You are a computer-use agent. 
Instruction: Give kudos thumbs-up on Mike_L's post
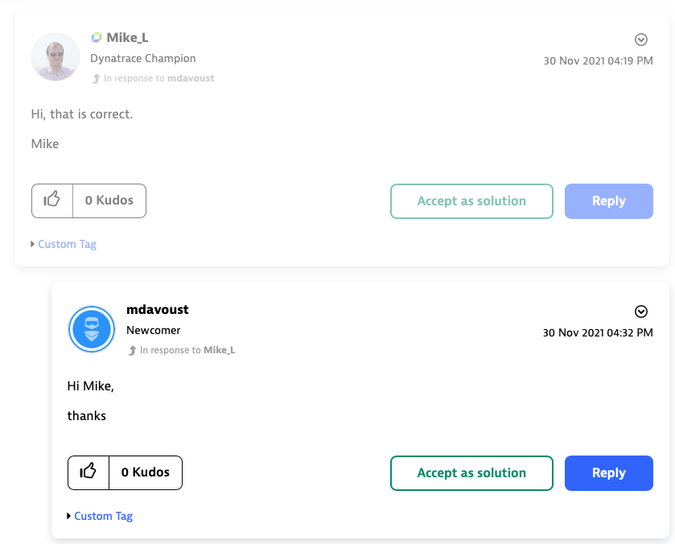click(52, 201)
